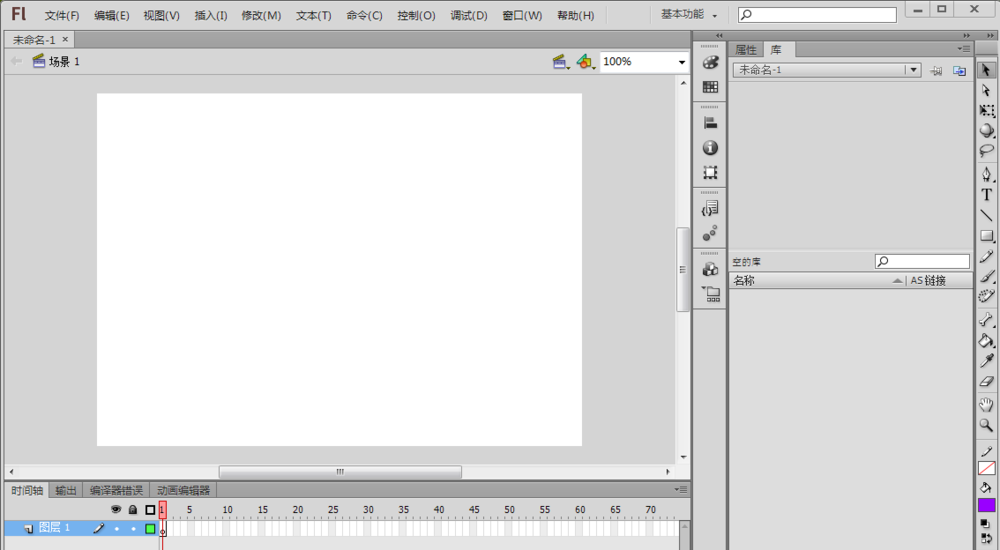Image resolution: width=1000 pixels, height=550 pixels.
Task: Open the Project panel folder icon
Action: coord(710,294)
